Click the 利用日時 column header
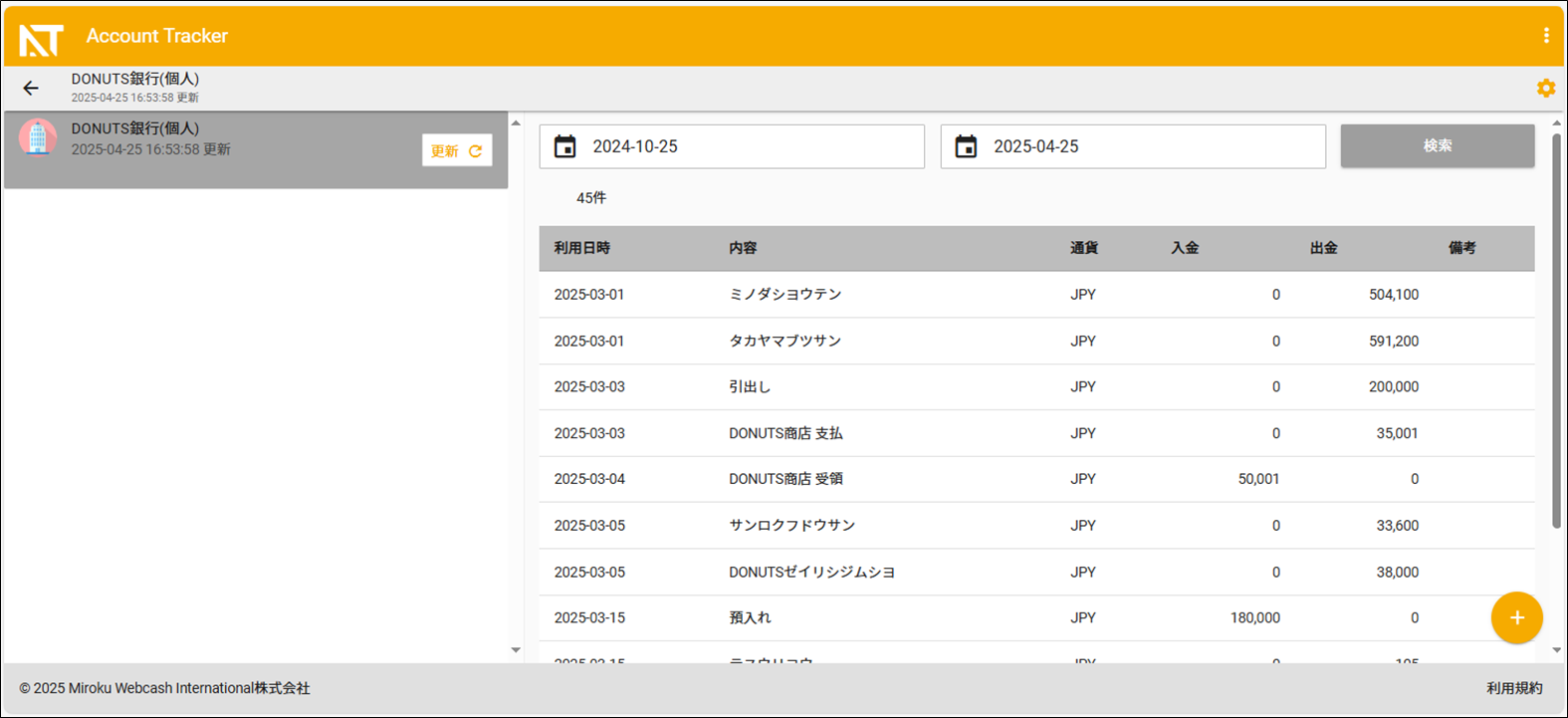This screenshot has height=718, width=1568. pos(582,248)
